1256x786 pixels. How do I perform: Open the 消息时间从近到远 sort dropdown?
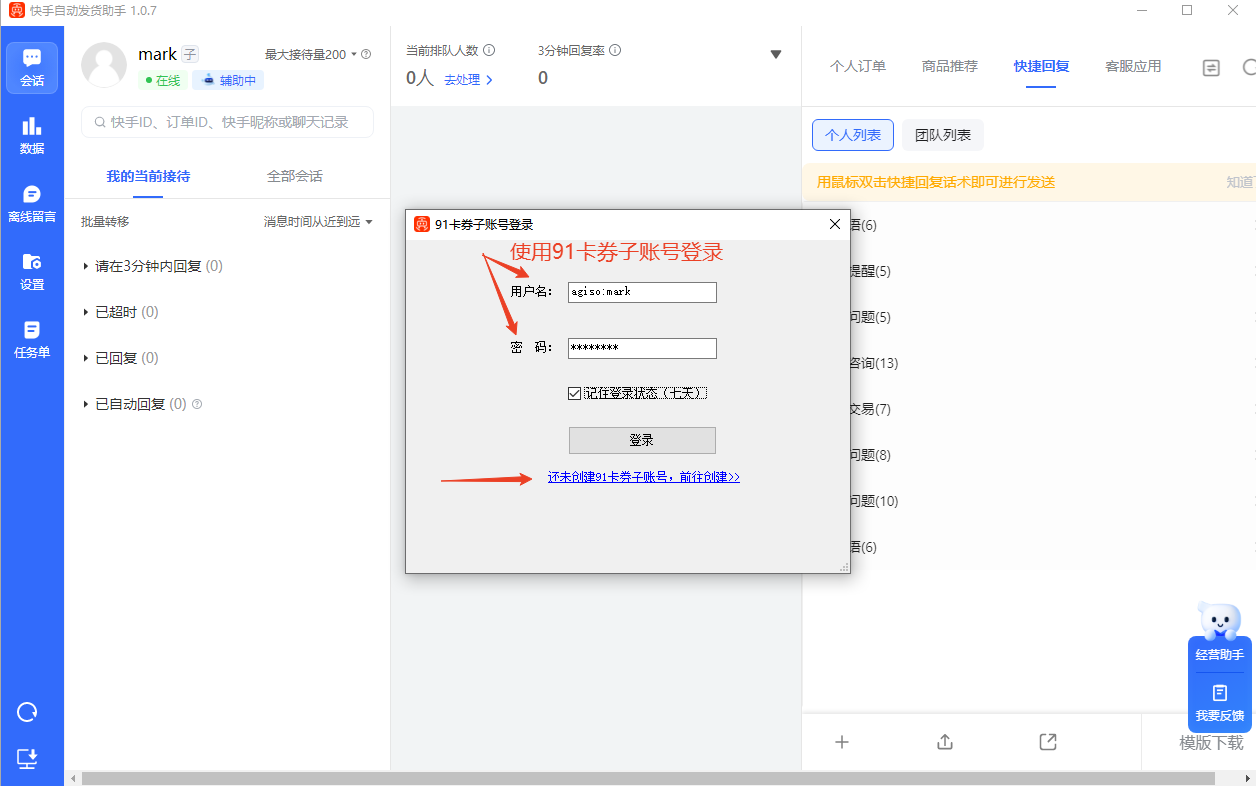coord(318,222)
